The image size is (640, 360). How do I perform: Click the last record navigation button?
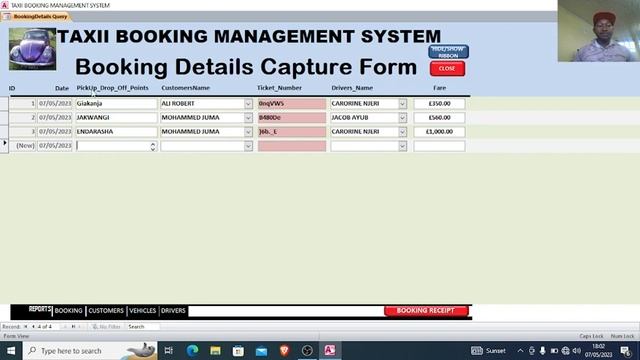pyautogui.click(x=73, y=327)
